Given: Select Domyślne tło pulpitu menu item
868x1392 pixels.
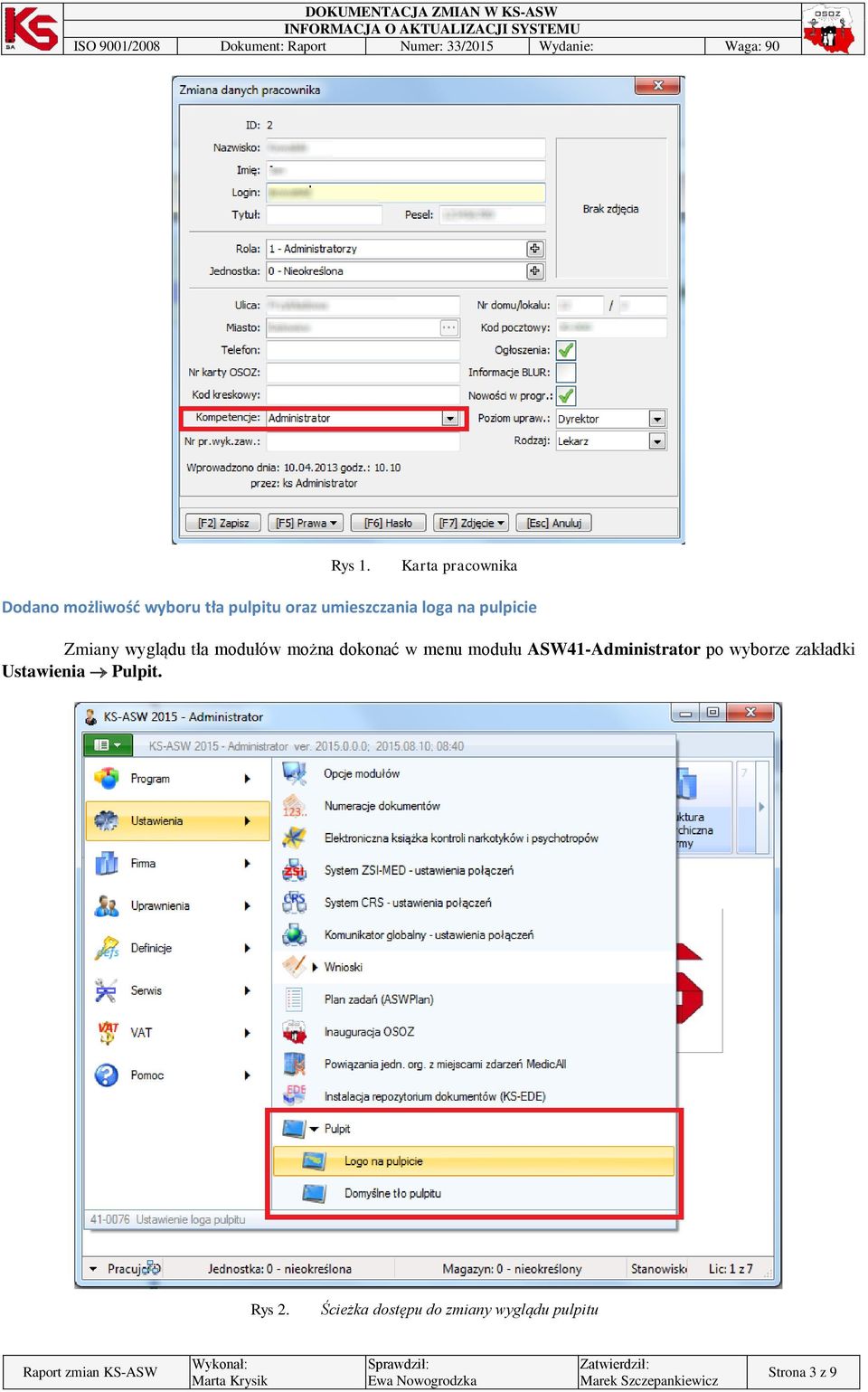Looking at the screenshot, I should coord(474,1193).
